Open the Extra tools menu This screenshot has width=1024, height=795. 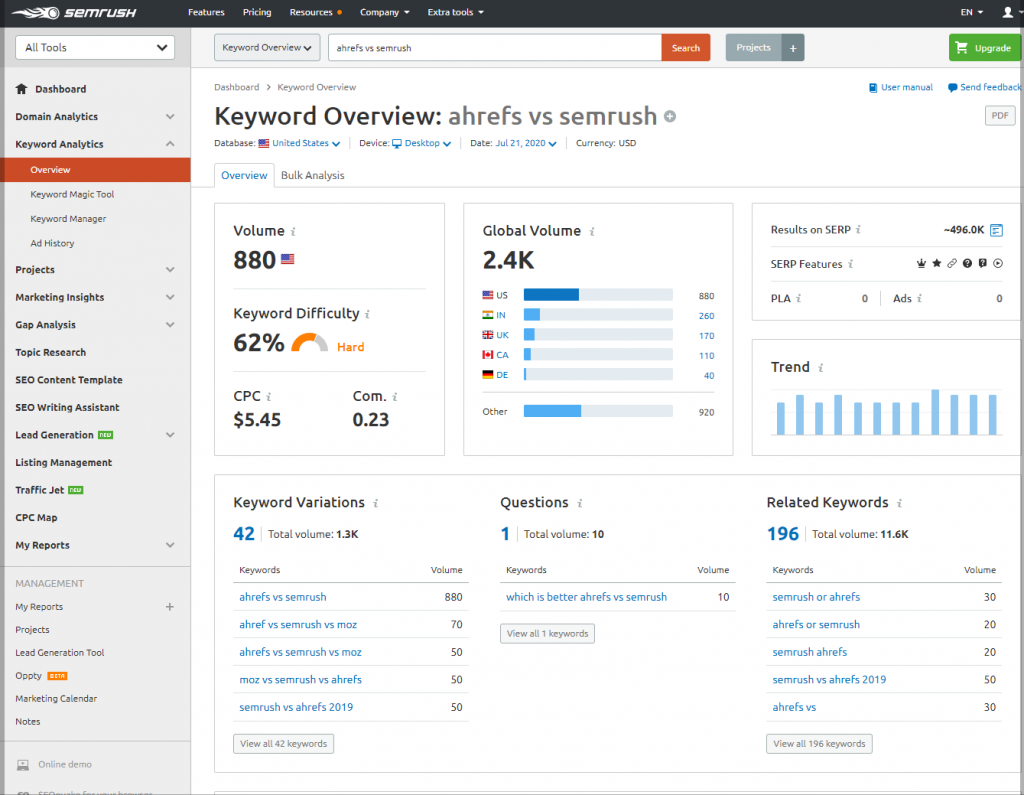[456, 12]
